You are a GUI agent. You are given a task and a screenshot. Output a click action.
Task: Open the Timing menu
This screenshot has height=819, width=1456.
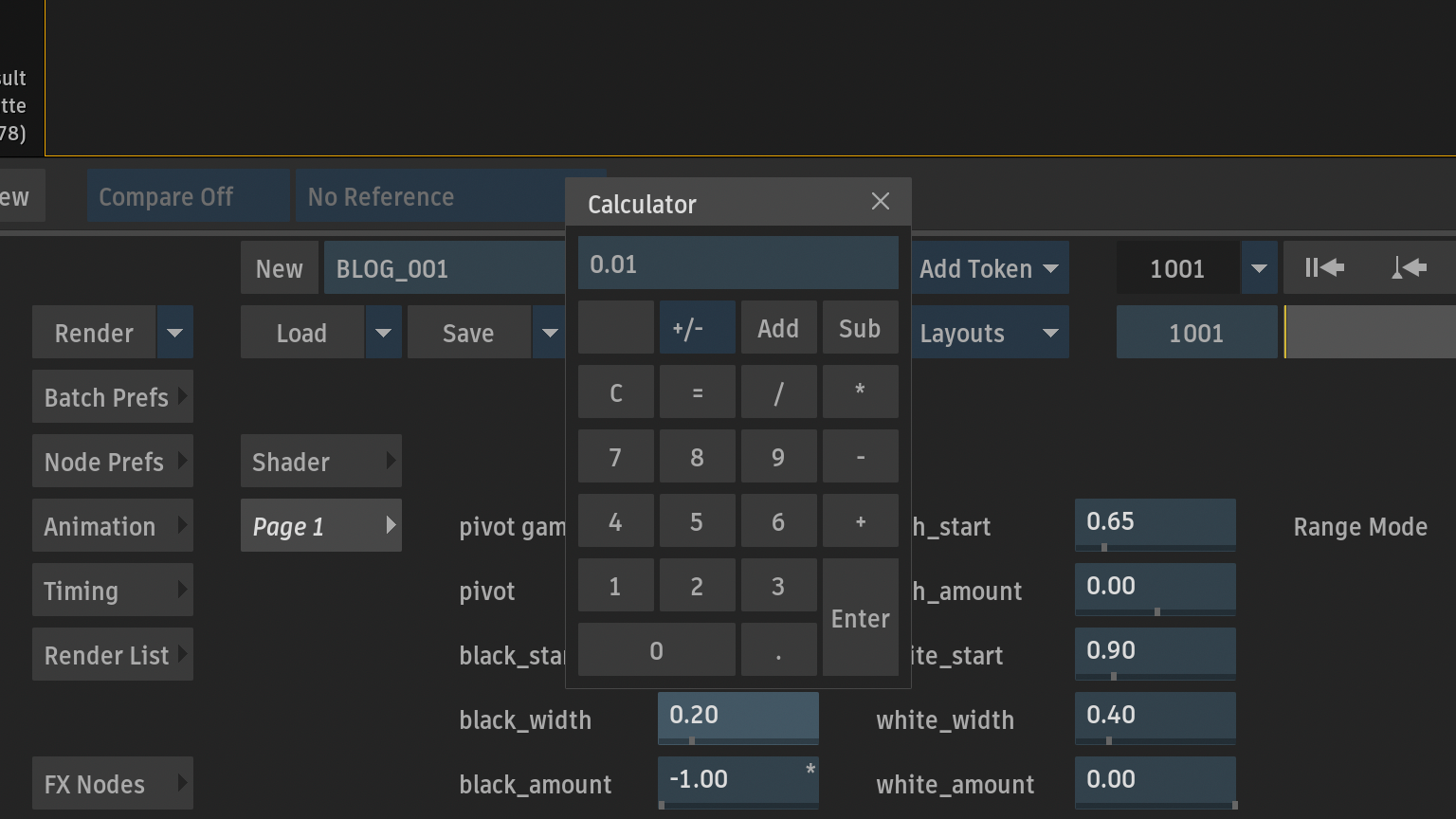tap(113, 591)
